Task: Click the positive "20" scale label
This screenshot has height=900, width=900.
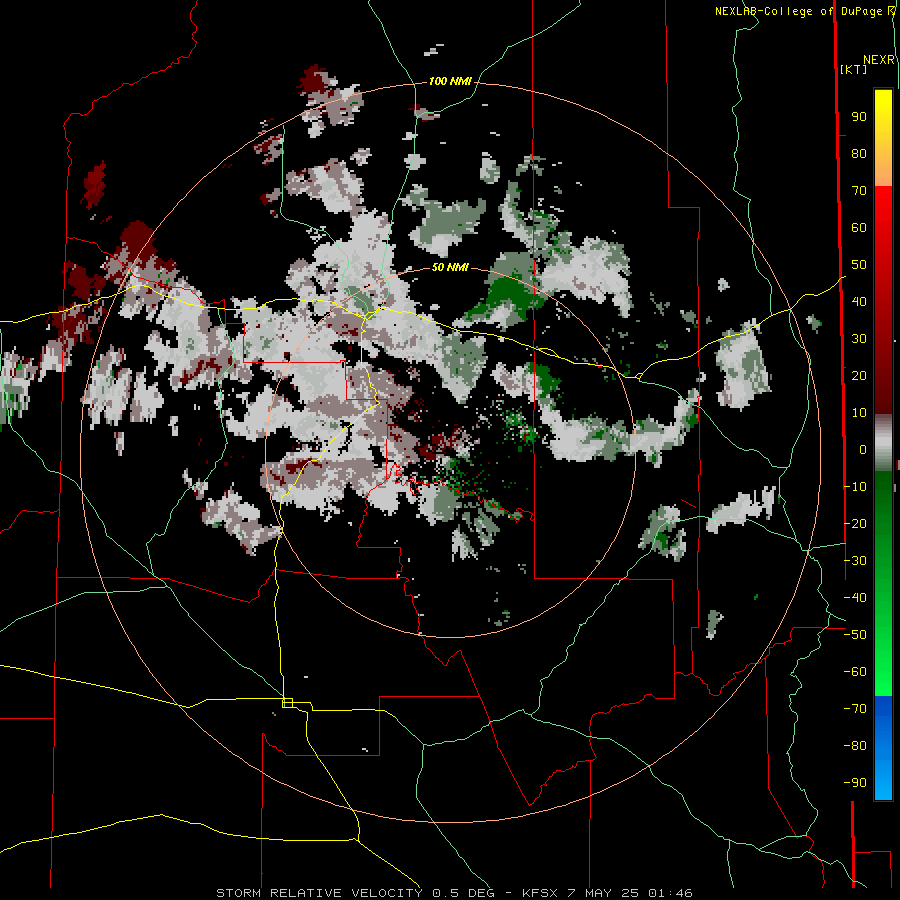Action: [x=859, y=376]
